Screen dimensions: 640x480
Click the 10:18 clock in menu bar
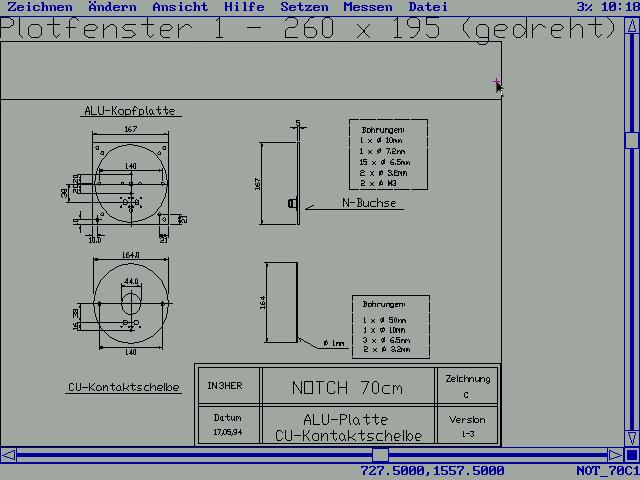point(619,7)
